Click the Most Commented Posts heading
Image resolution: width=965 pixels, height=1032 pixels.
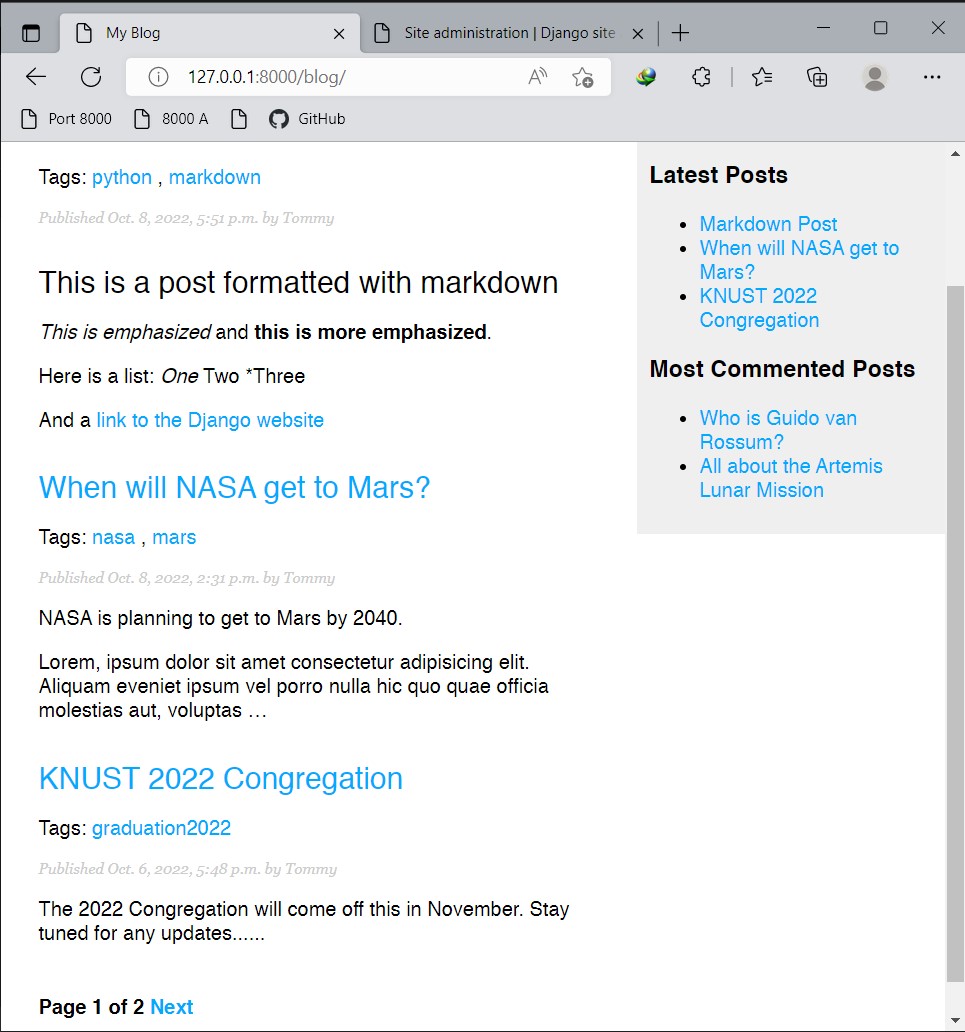coord(783,369)
